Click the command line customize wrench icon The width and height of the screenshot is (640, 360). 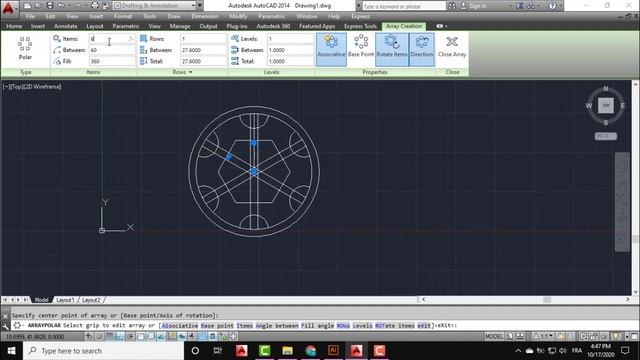(x=5, y=326)
